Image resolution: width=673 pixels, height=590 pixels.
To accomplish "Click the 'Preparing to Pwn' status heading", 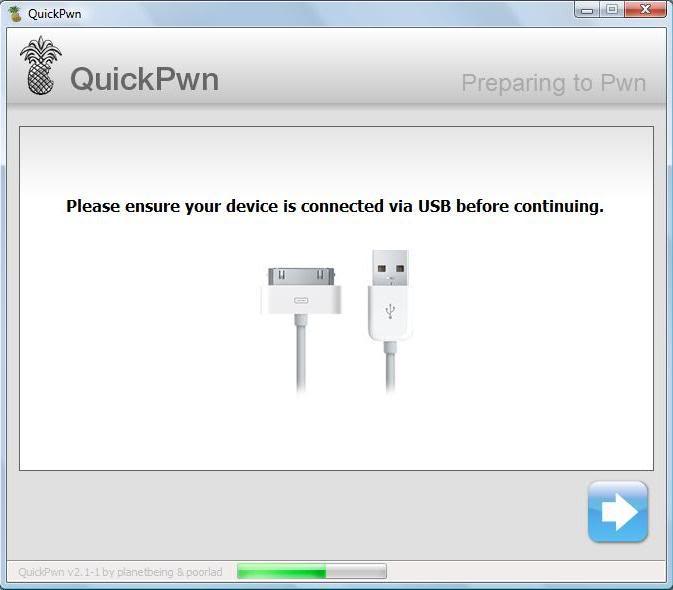I will [x=554, y=83].
